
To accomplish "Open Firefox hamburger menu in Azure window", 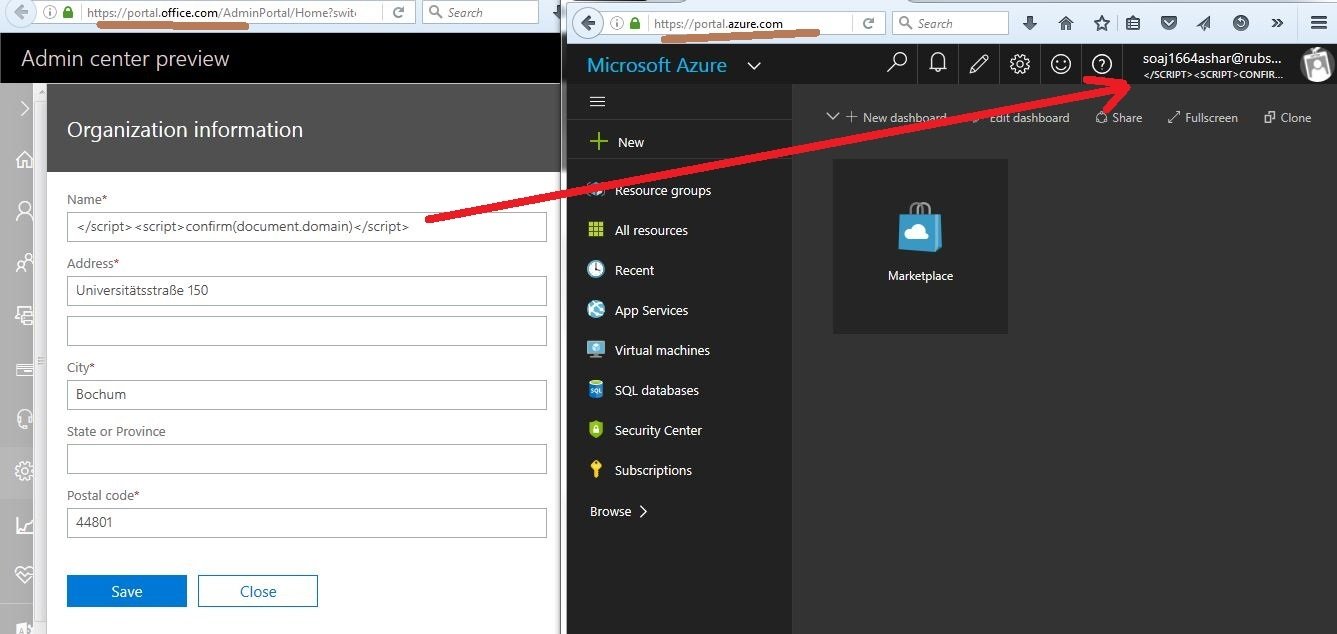I will point(1318,23).
